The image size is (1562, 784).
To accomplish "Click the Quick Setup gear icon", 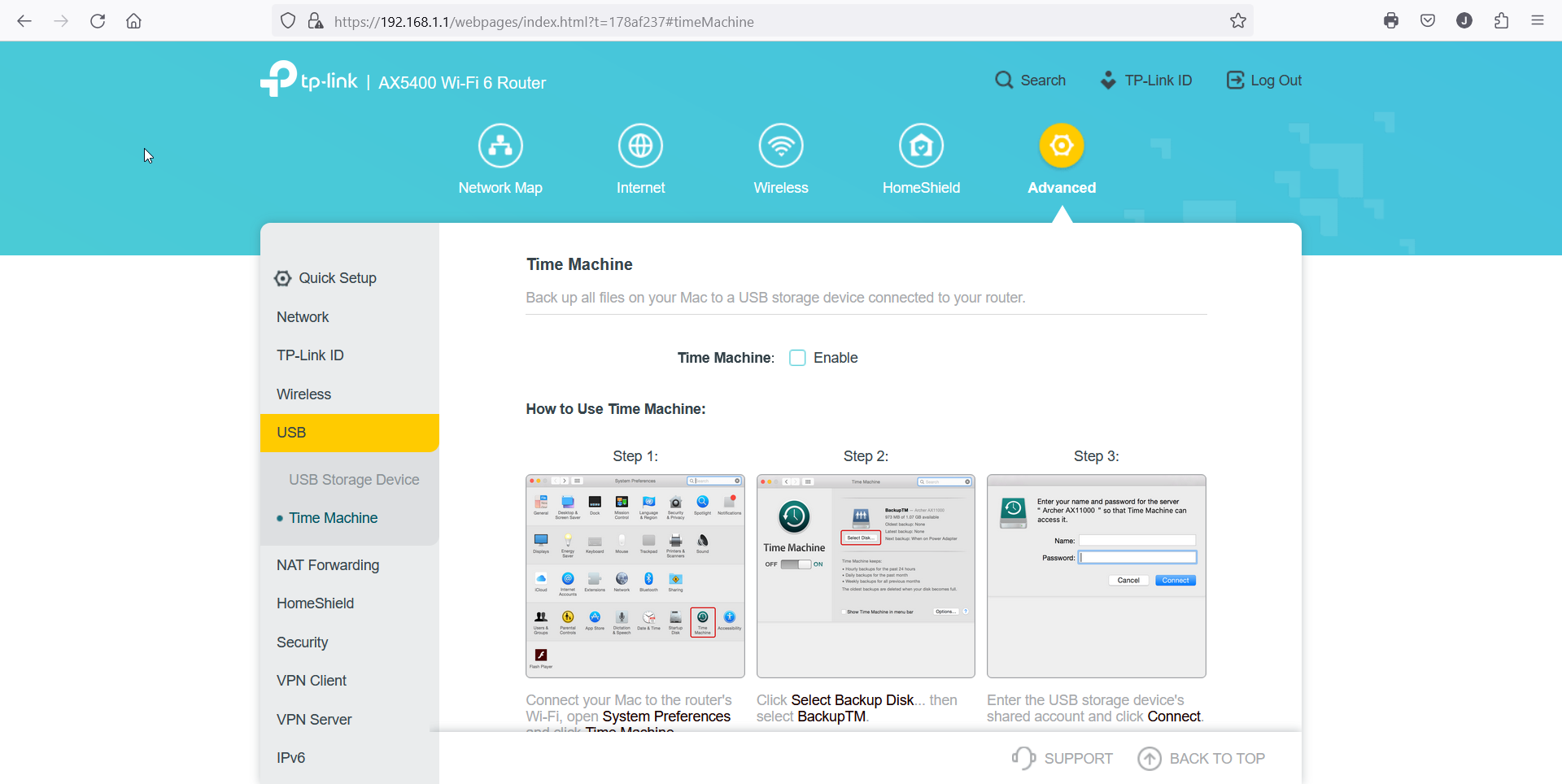I will (x=282, y=278).
